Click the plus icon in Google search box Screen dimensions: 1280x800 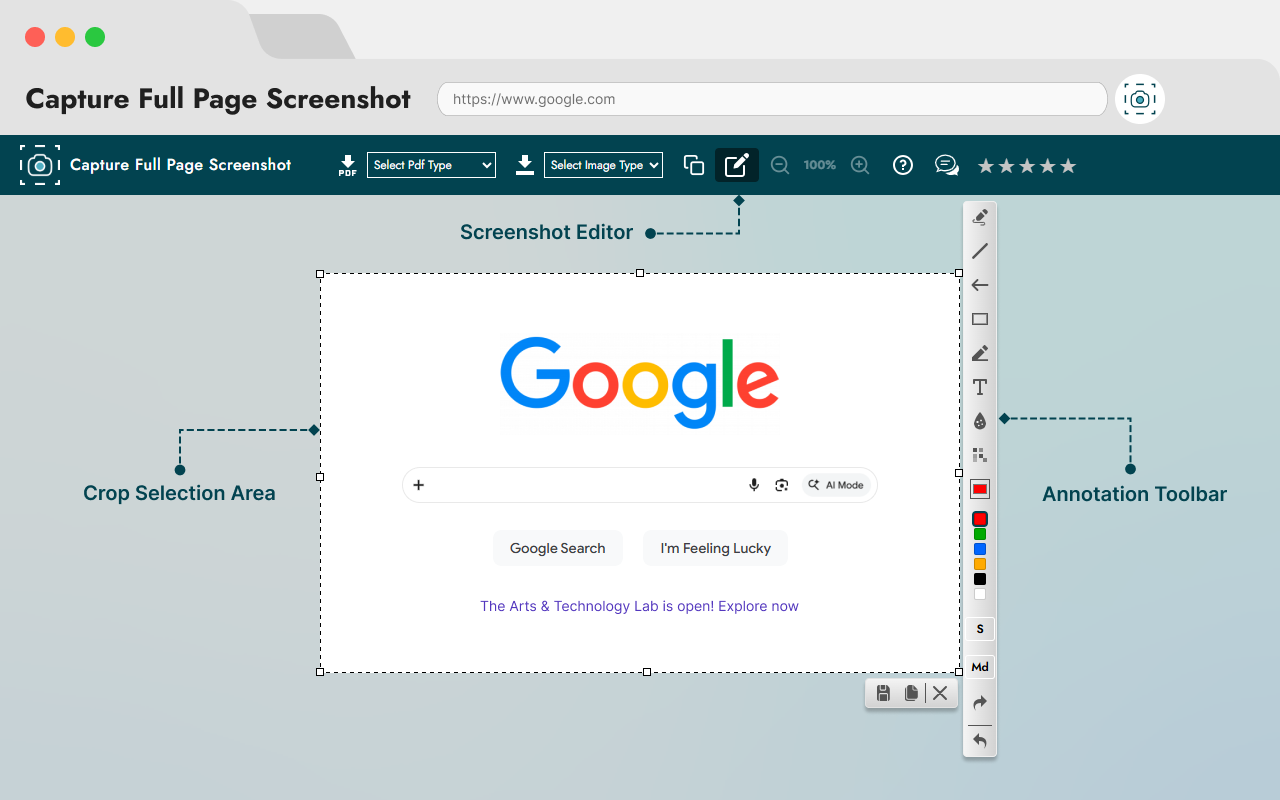[x=419, y=485]
